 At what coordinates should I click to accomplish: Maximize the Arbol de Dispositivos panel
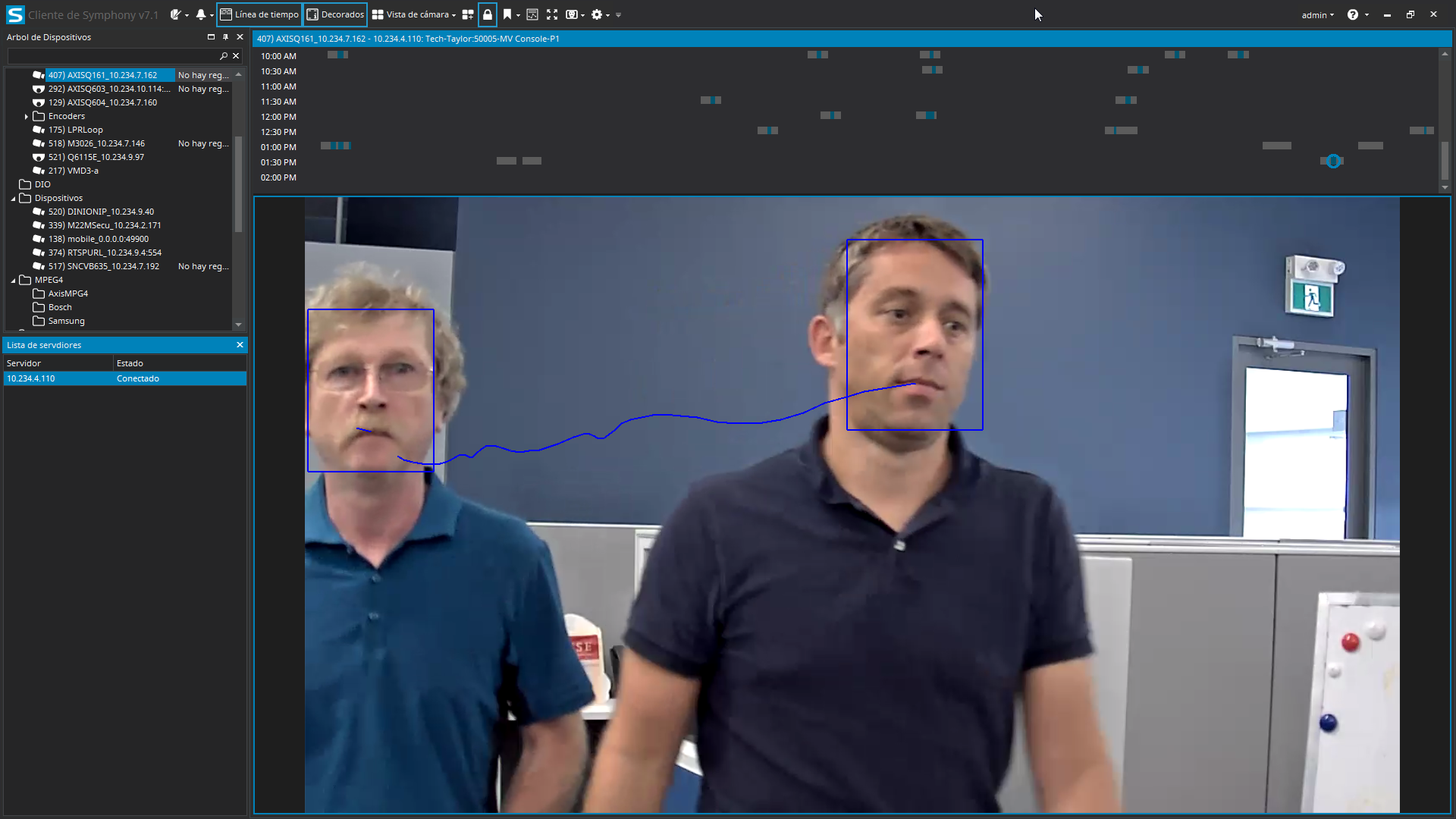coord(211,36)
